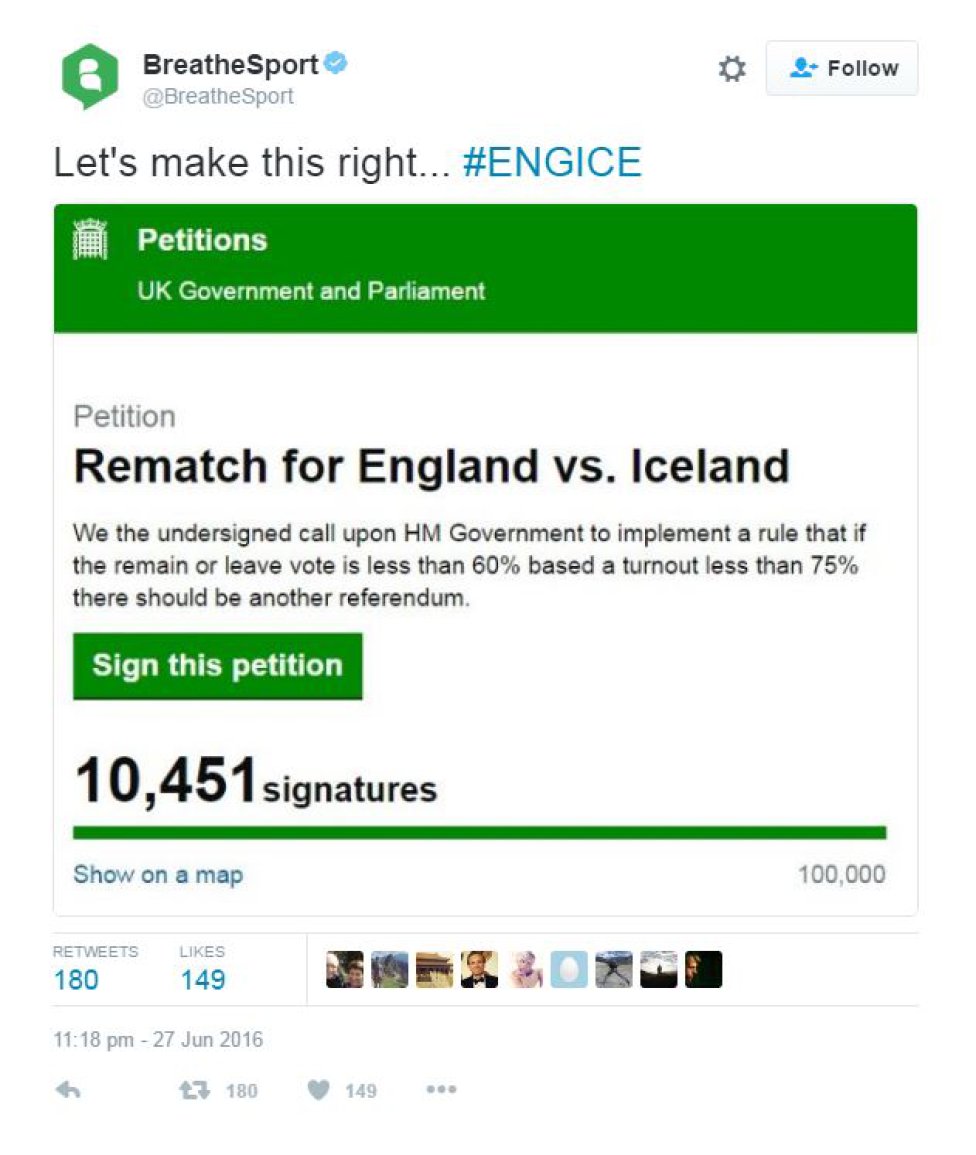Open the gear settings menu
This screenshot has width=976, height=1155.
(731, 69)
